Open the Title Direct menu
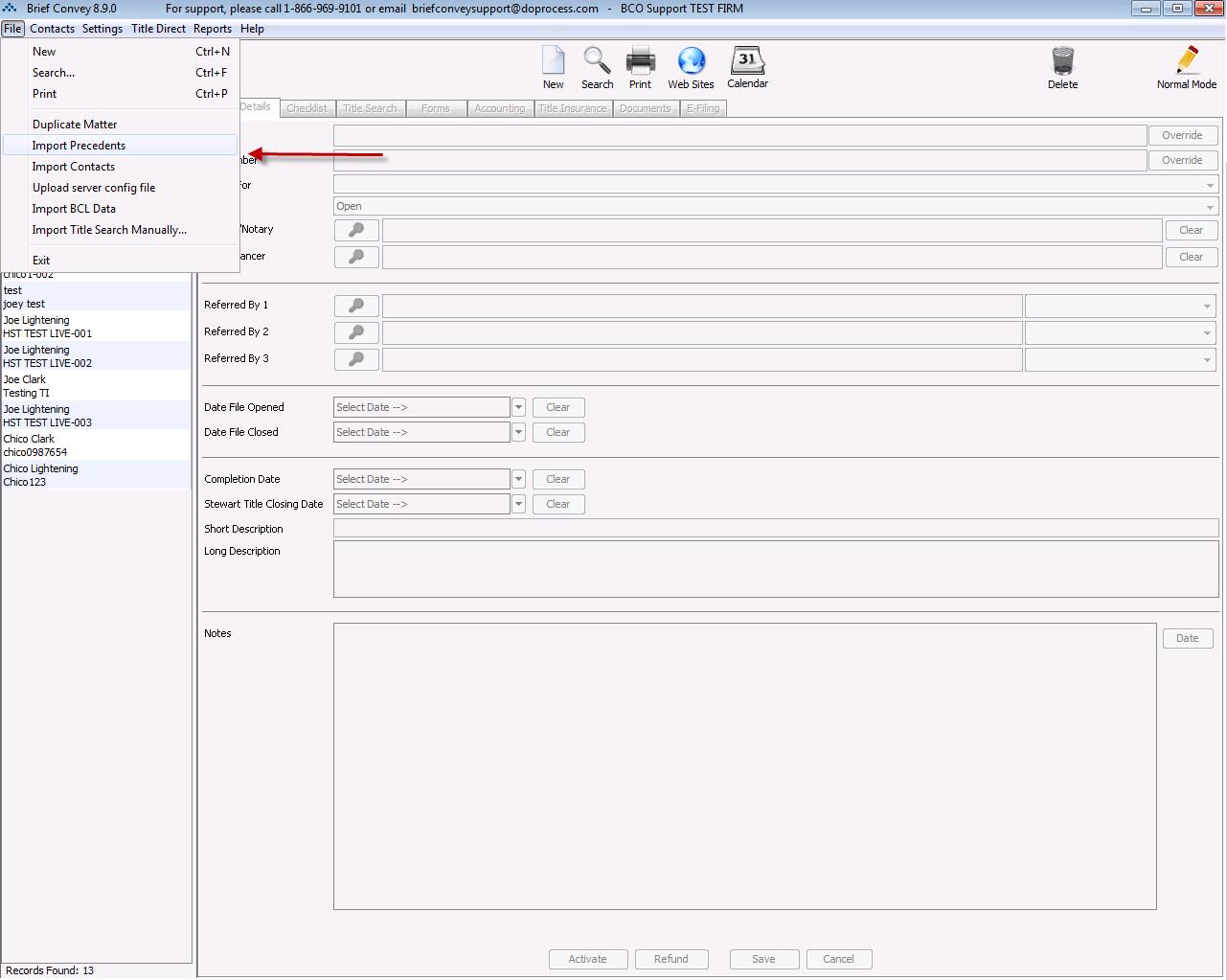The height and width of the screenshot is (980, 1227). 158,29
